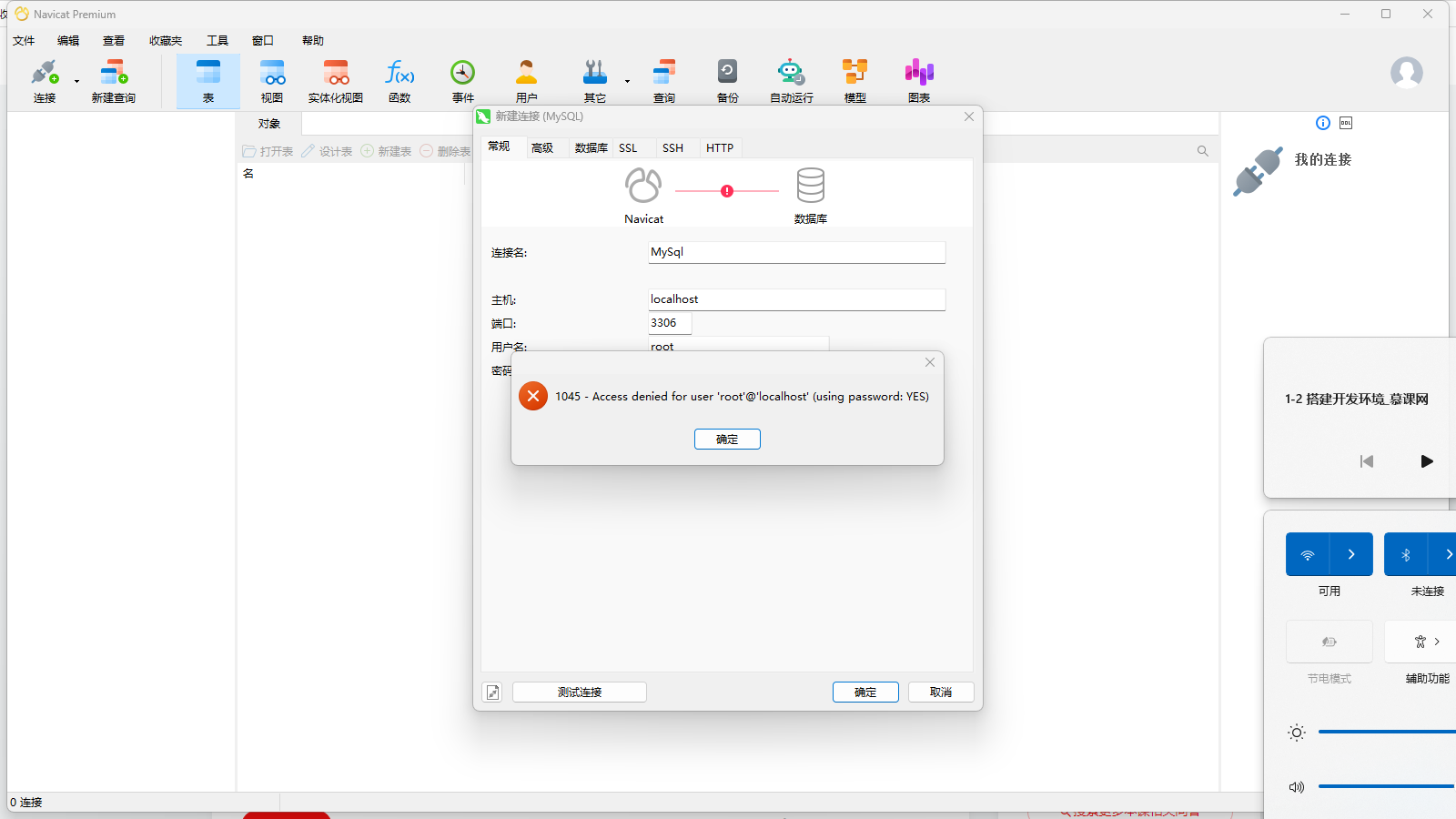Viewport: 1456px width, 819px height.
Task: Toggle the Wi-Fi quick setting
Action: 1308,554
